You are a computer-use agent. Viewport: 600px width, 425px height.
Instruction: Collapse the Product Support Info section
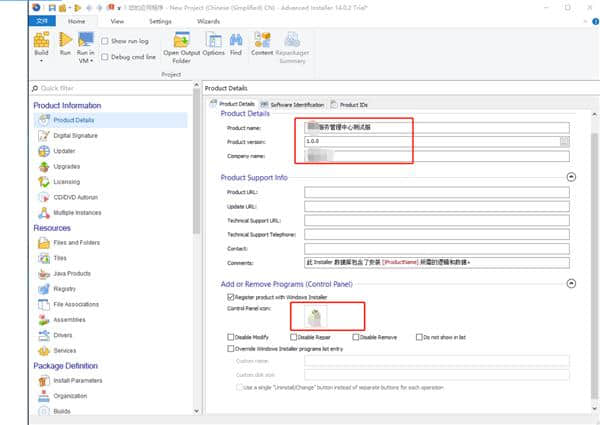coord(571,176)
